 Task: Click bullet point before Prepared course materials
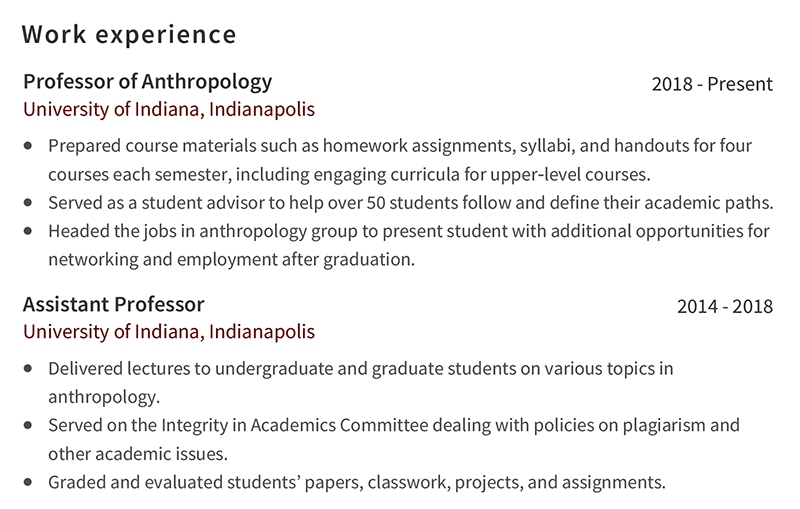pyautogui.click(x=28, y=146)
